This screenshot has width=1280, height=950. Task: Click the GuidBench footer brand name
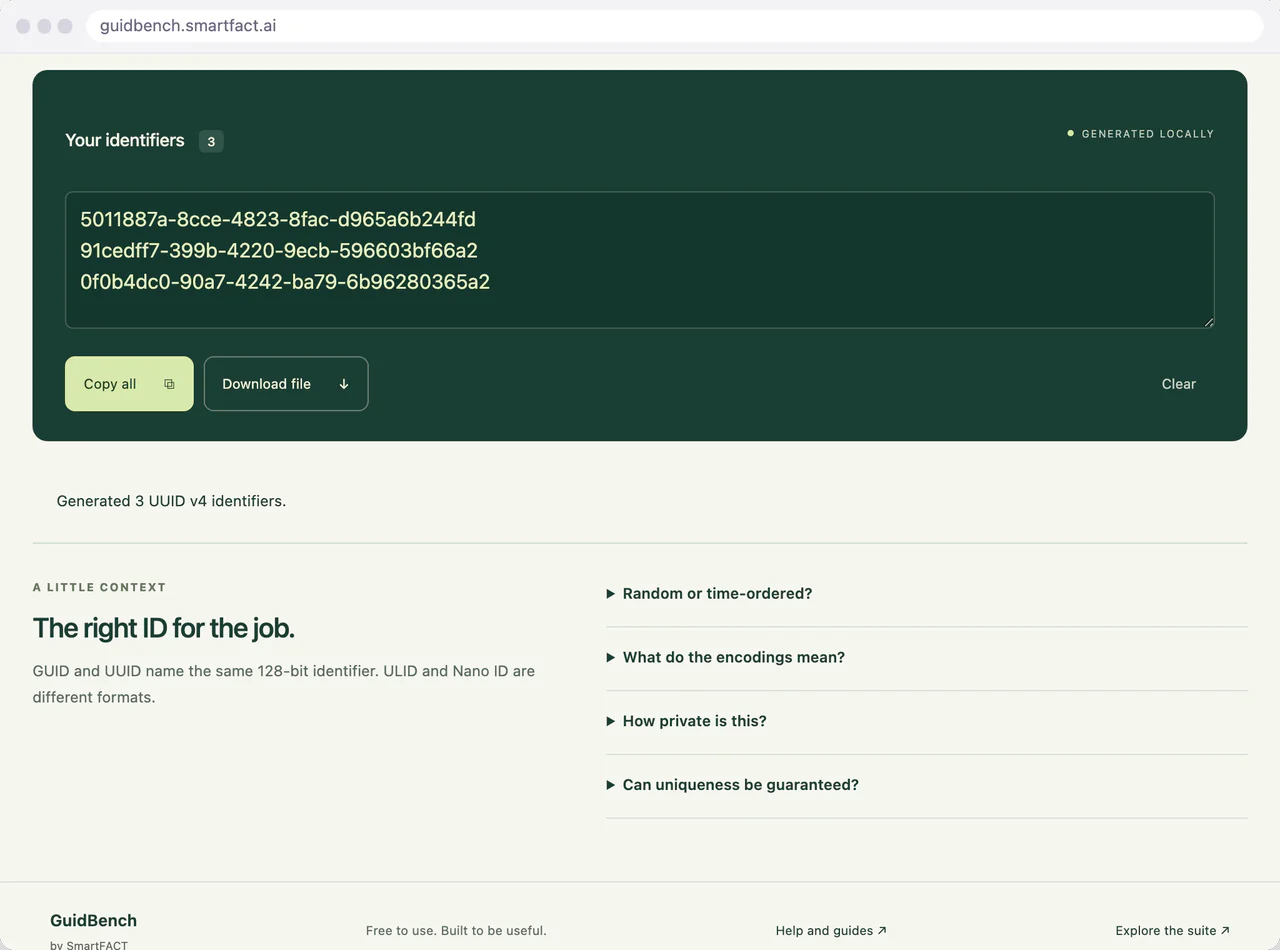93,921
